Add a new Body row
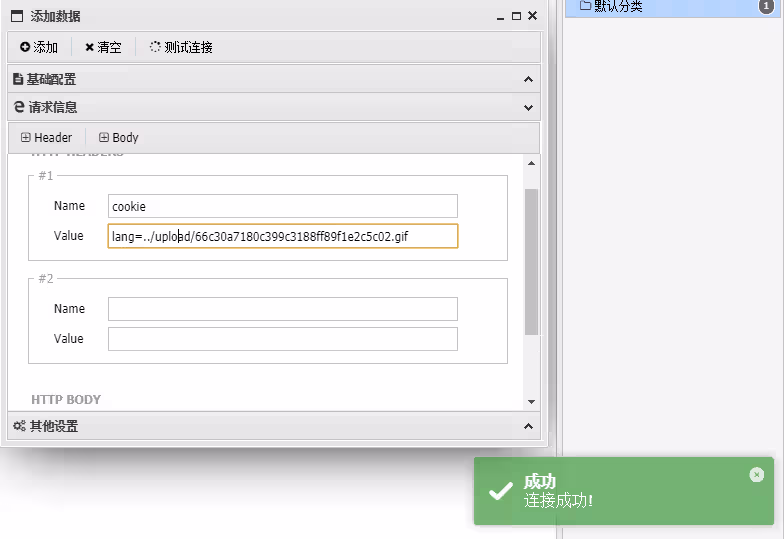Image resolution: width=784 pixels, height=539 pixels. (119, 138)
